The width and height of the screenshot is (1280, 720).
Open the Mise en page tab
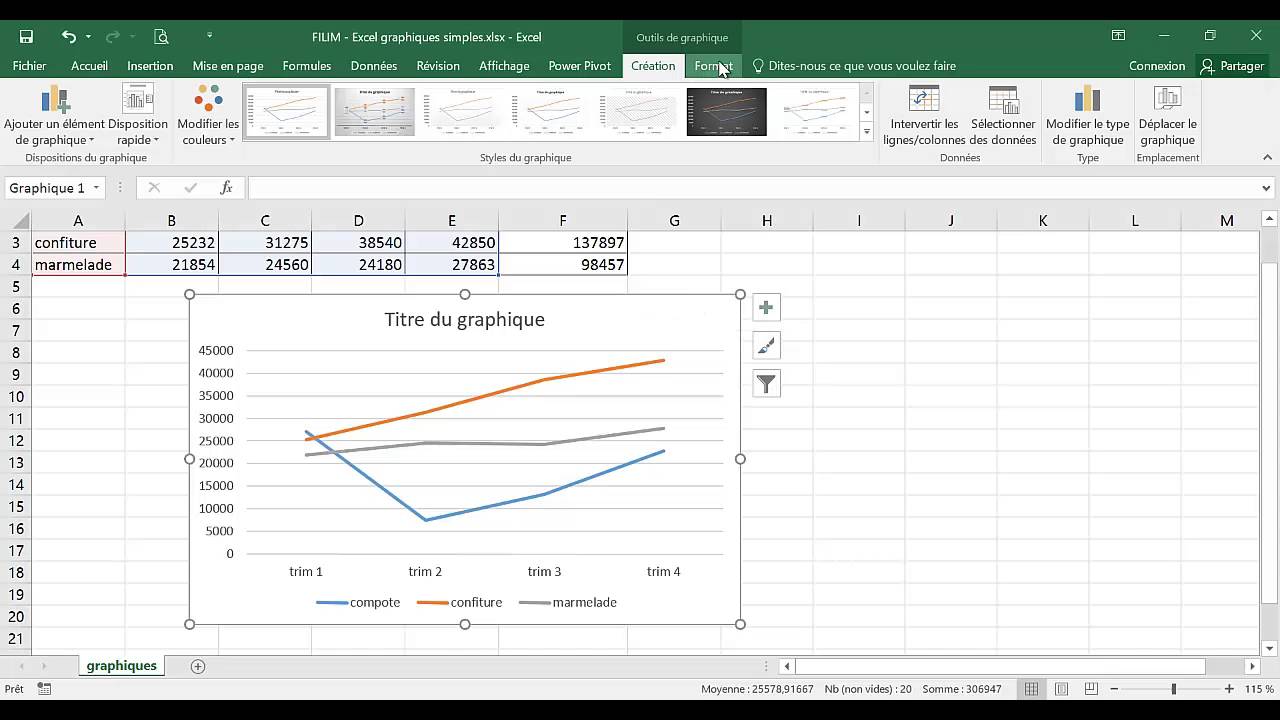pyautogui.click(x=228, y=66)
